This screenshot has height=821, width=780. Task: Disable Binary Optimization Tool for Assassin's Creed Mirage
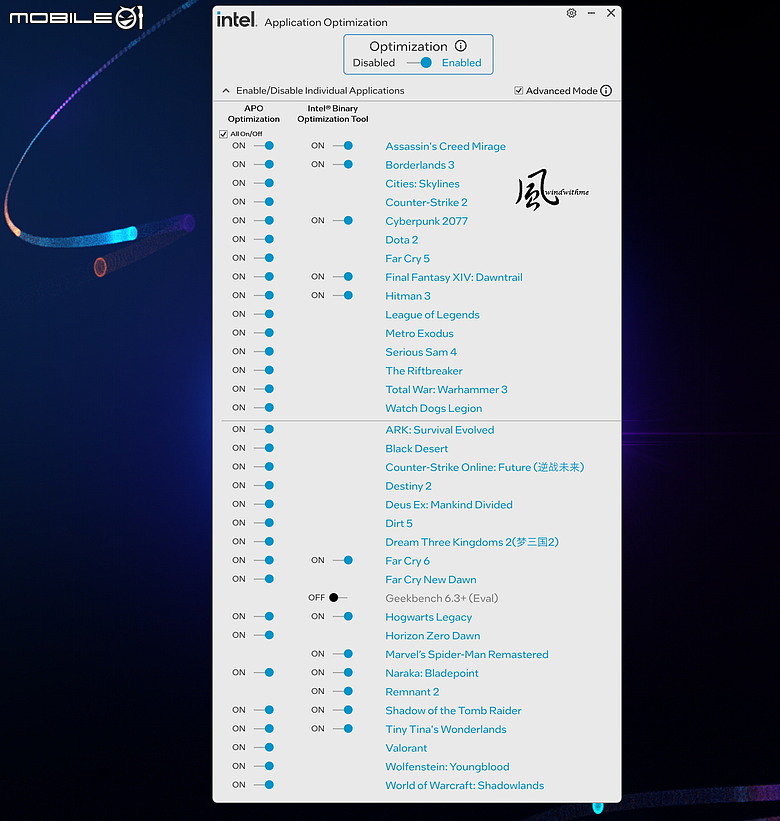click(343, 146)
